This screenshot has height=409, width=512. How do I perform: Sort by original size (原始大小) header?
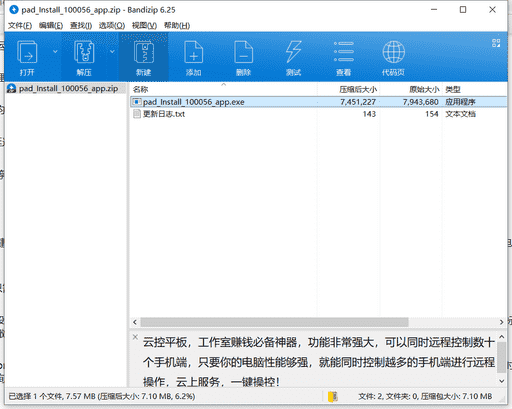coord(424,89)
